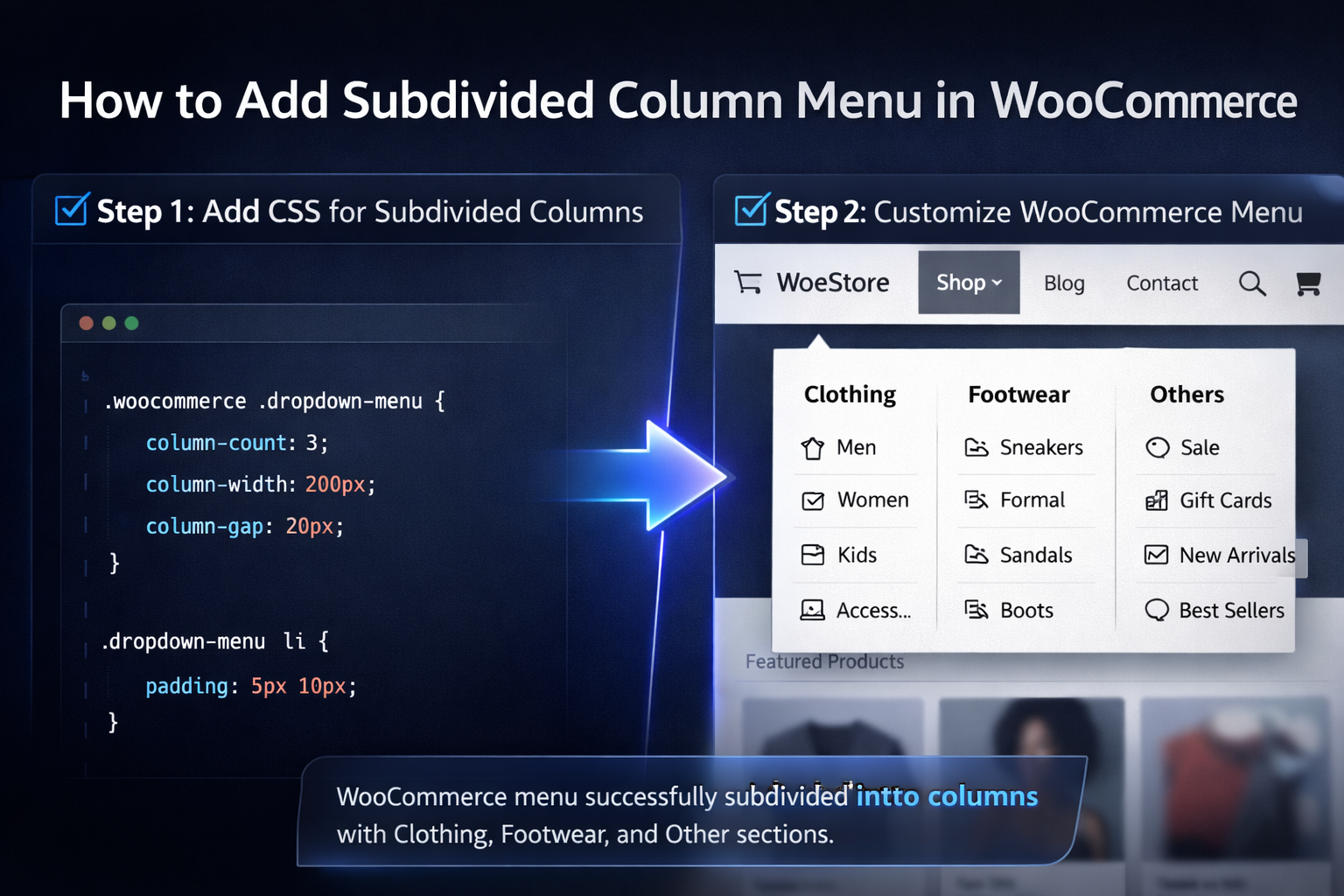Check the Step 1 checkbox

coord(71,209)
